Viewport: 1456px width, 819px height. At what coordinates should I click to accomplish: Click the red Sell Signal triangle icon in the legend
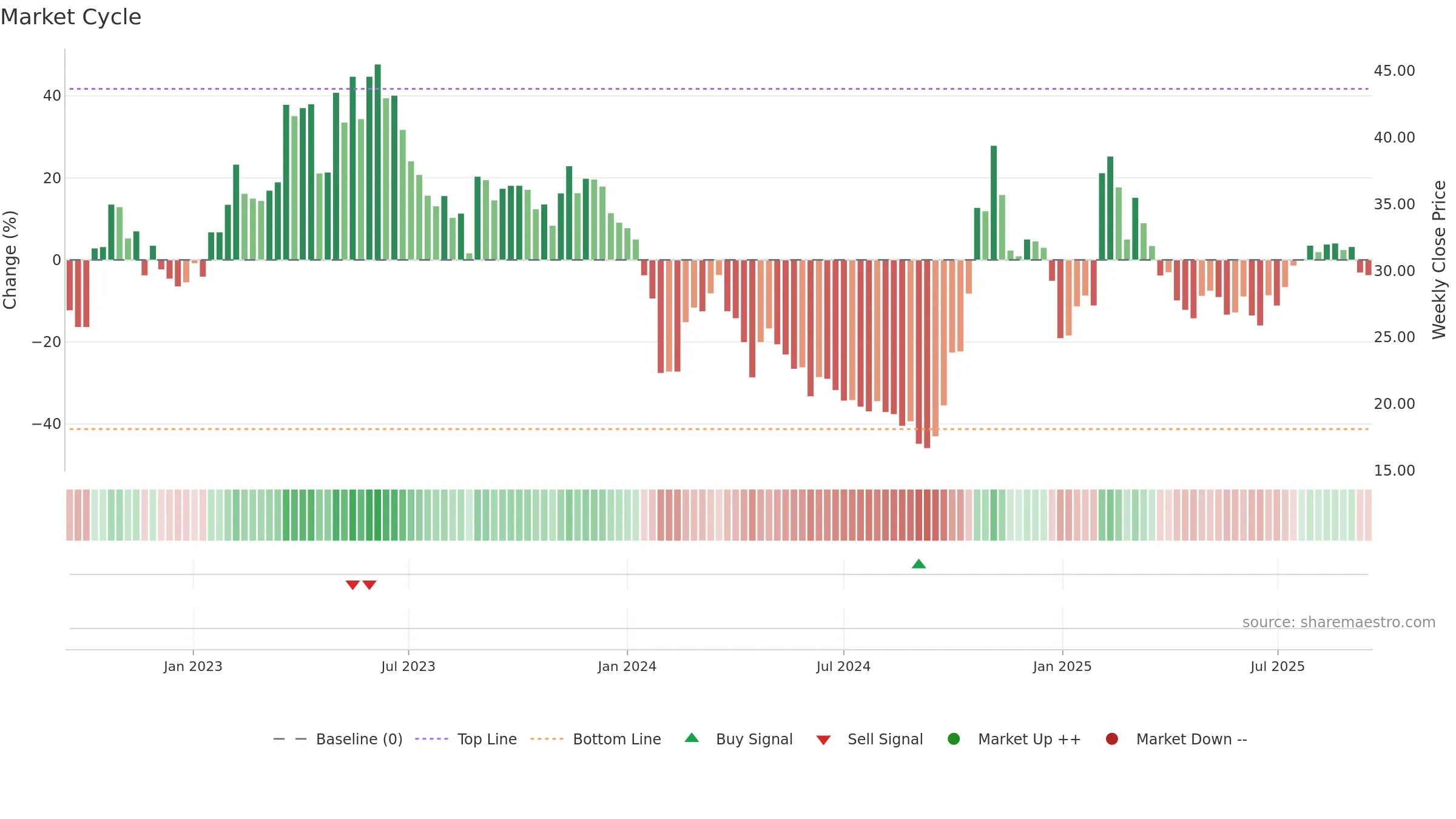823,740
